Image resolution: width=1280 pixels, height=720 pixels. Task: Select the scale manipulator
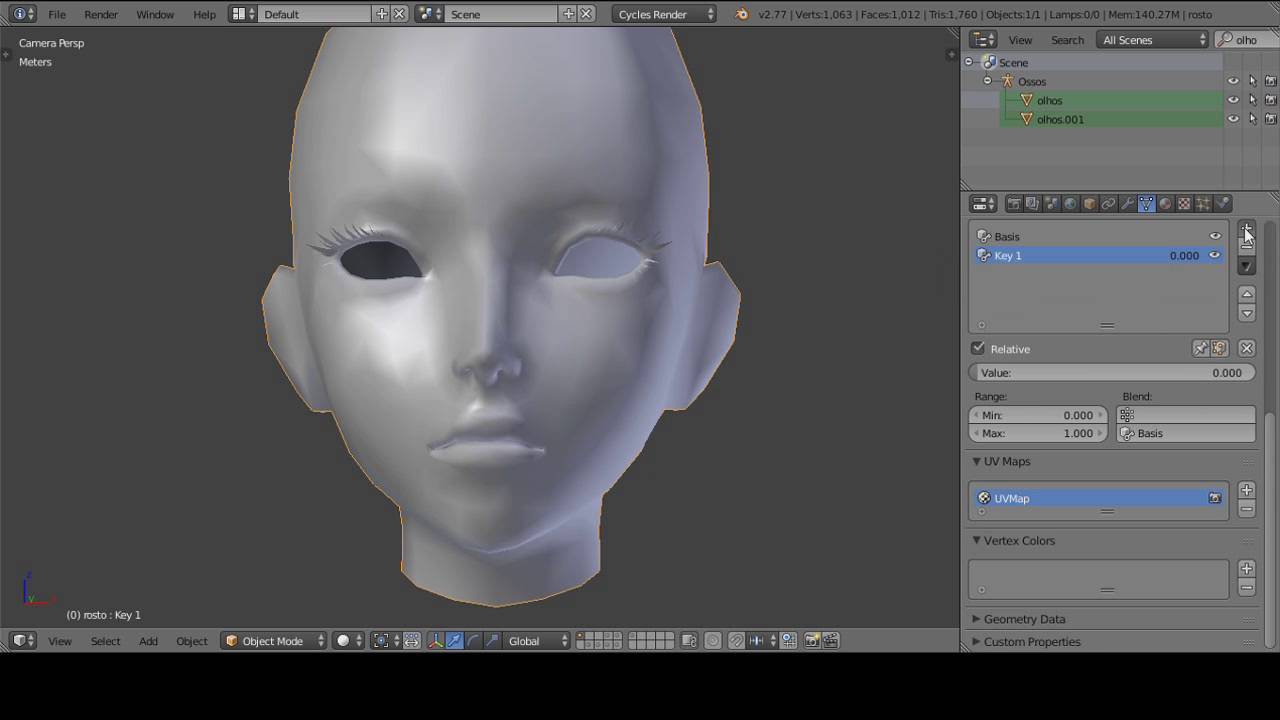[493, 641]
